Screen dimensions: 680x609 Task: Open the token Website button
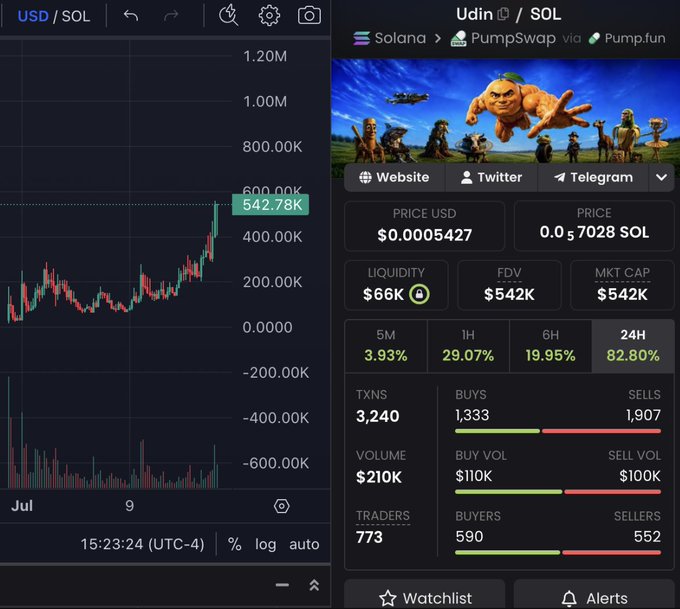point(394,177)
